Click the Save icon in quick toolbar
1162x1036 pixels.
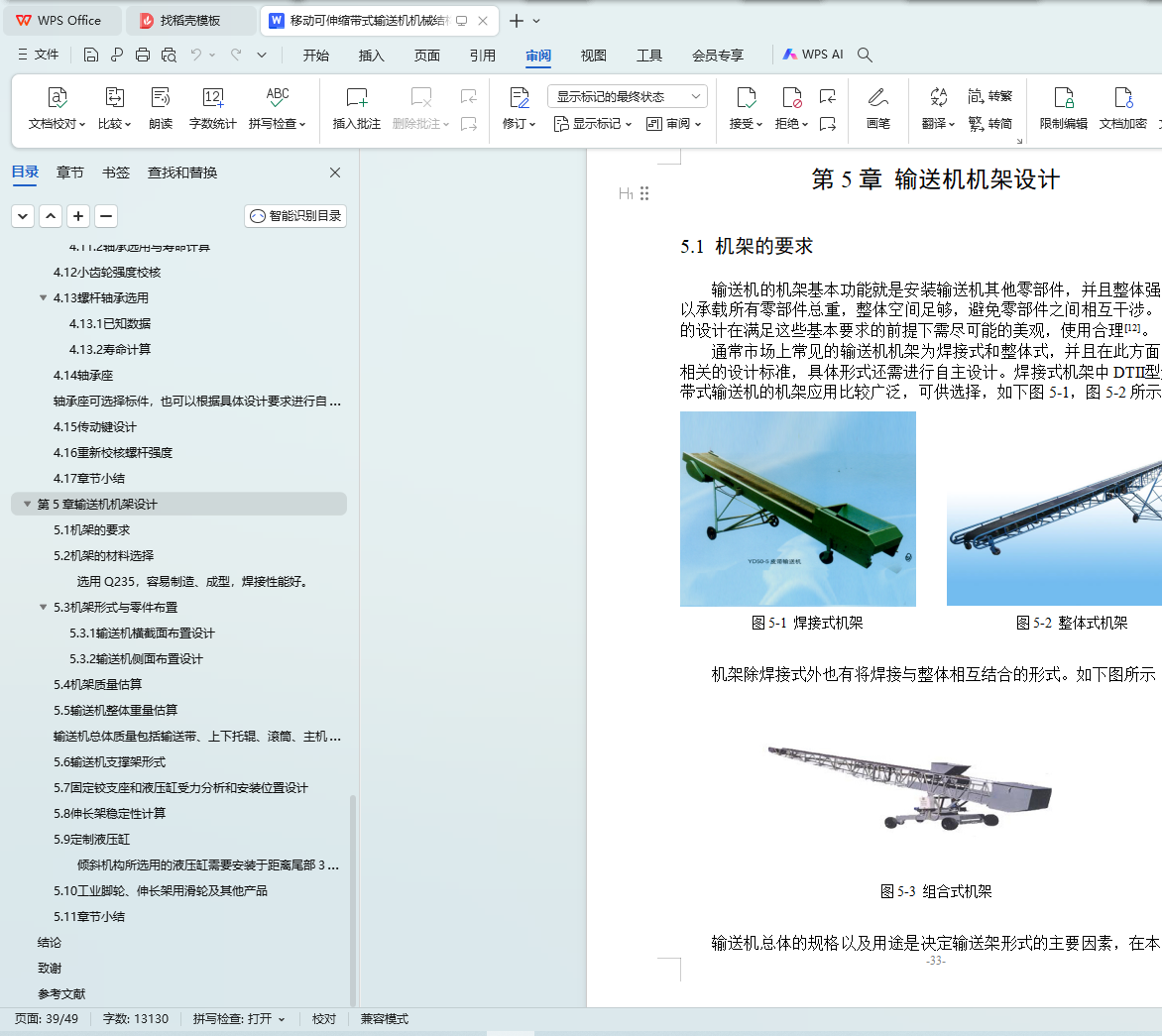point(90,55)
